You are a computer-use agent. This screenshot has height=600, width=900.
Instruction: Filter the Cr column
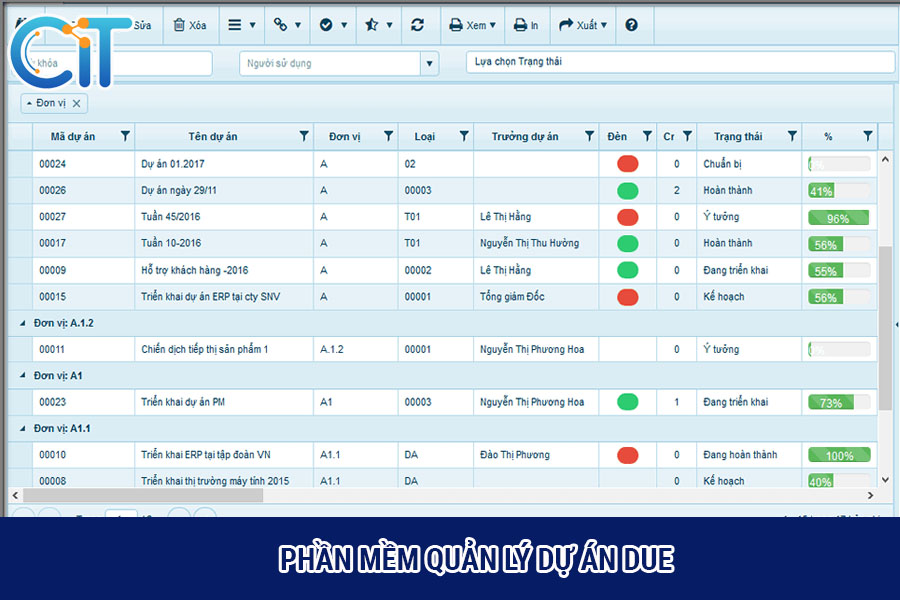click(x=687, y=136)
